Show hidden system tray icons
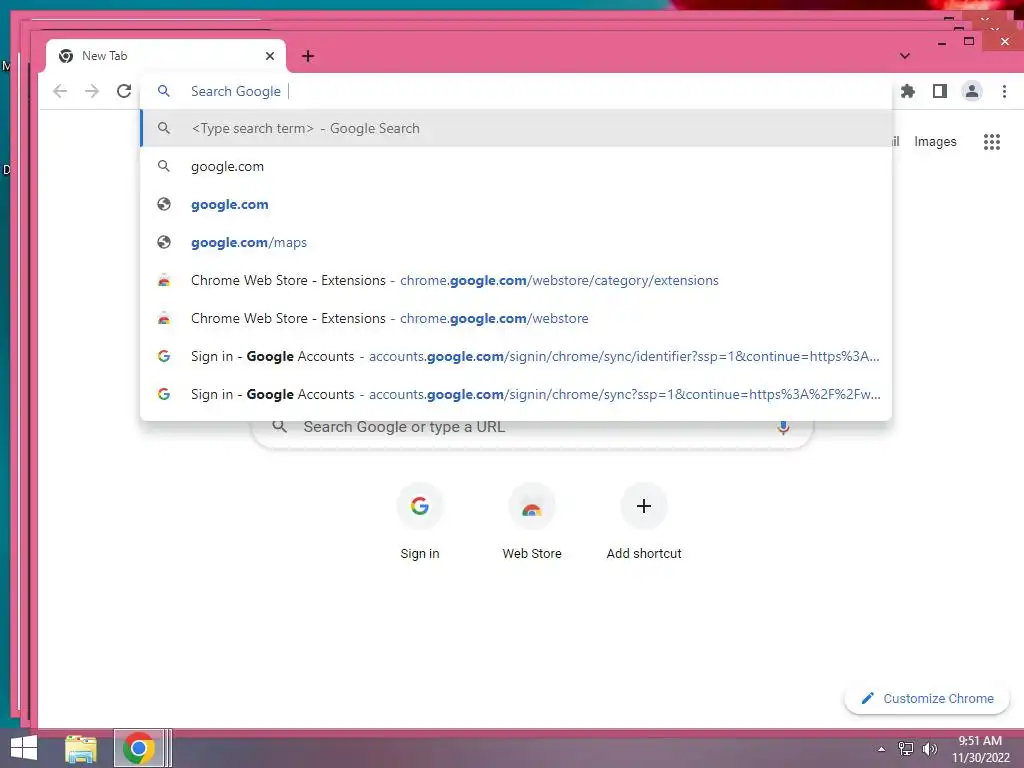1024x768 pixels. (881, 749)
